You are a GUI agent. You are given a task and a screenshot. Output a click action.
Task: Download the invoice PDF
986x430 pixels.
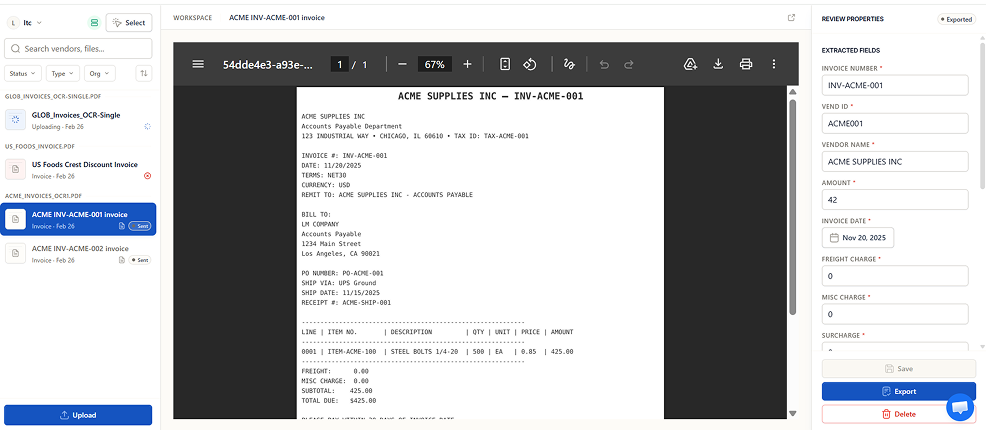tap(718, 64)
